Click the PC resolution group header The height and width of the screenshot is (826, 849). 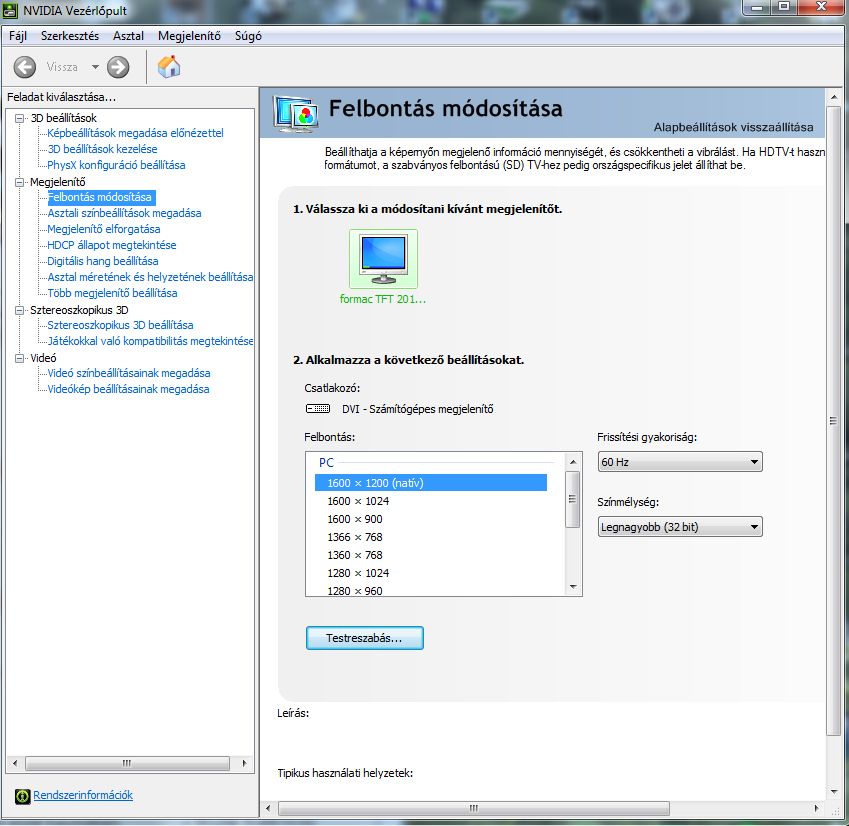pos(326,463)
